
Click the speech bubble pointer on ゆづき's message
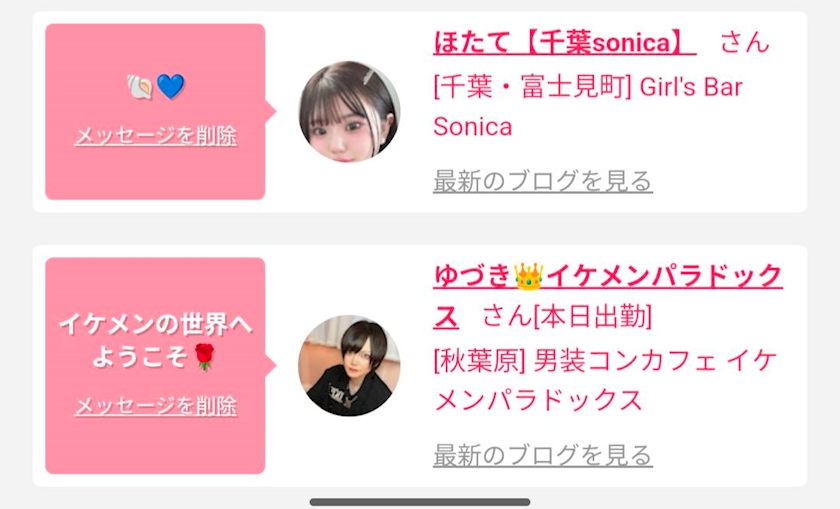coord(271,365)
